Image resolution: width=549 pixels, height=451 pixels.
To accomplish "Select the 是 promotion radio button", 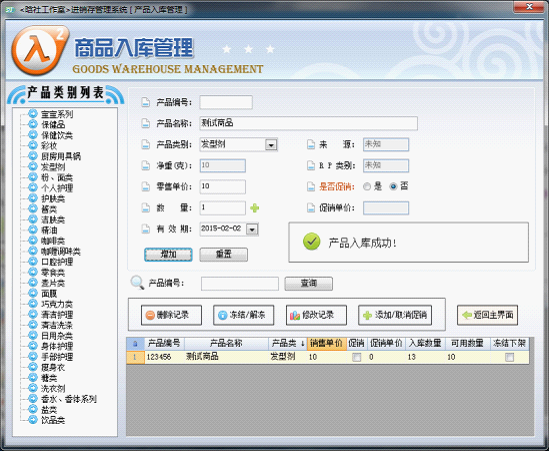I will tap(367, 187).
